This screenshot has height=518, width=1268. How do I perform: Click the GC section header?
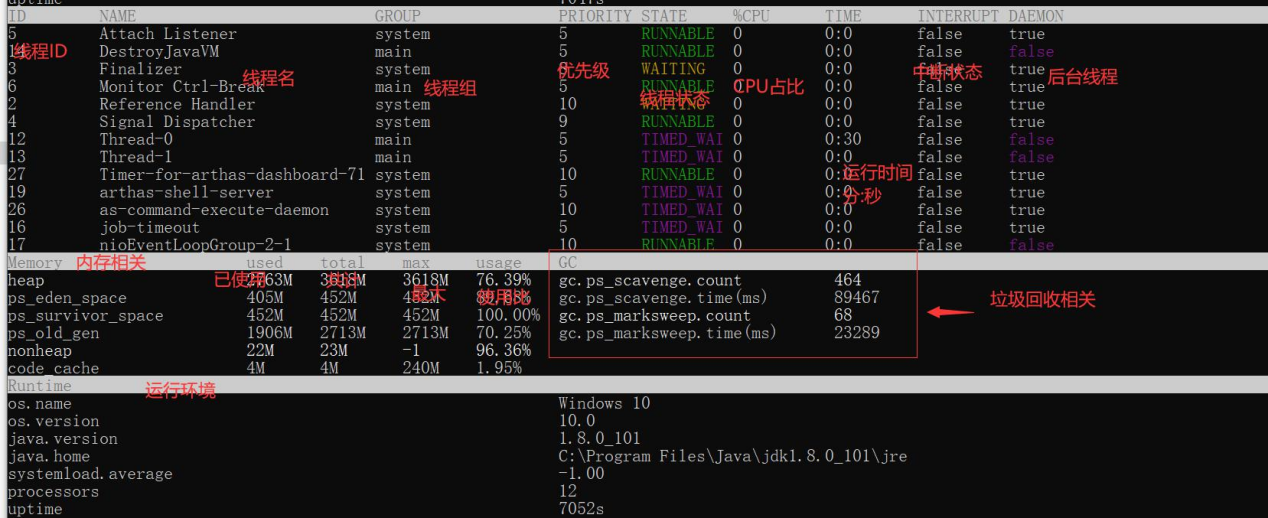[x=568, y=263]
